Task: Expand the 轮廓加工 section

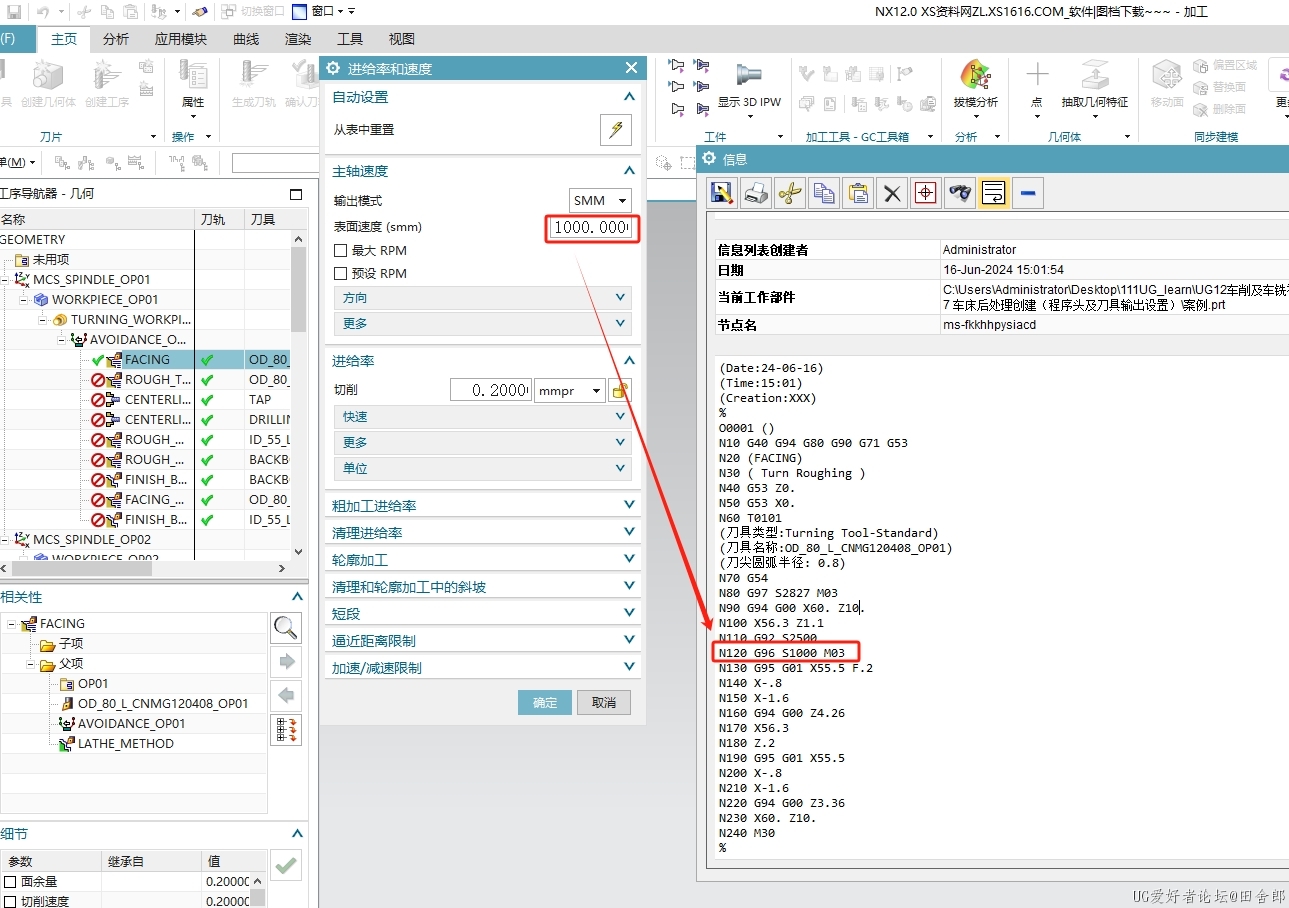Action: (481, 560)
